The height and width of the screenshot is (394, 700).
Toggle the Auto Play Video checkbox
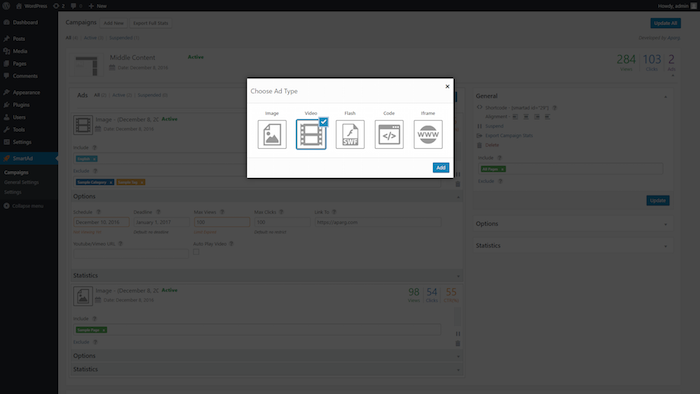click(196, 252)
